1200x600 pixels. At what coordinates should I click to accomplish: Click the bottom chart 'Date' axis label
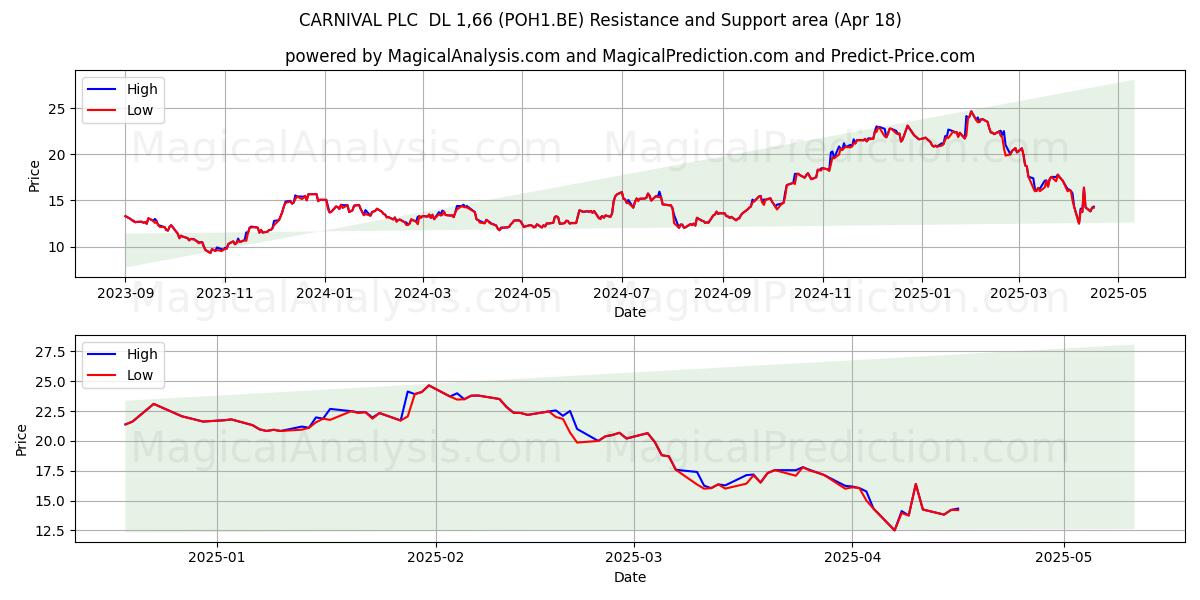(630, 577)
